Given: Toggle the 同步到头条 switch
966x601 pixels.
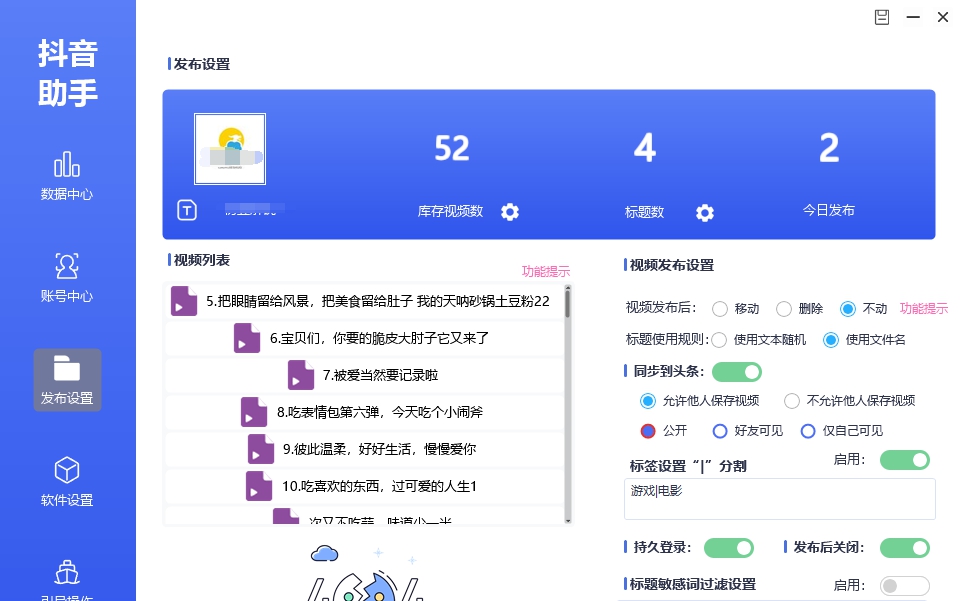Looking at the screenshot, I should pos(736,371).
